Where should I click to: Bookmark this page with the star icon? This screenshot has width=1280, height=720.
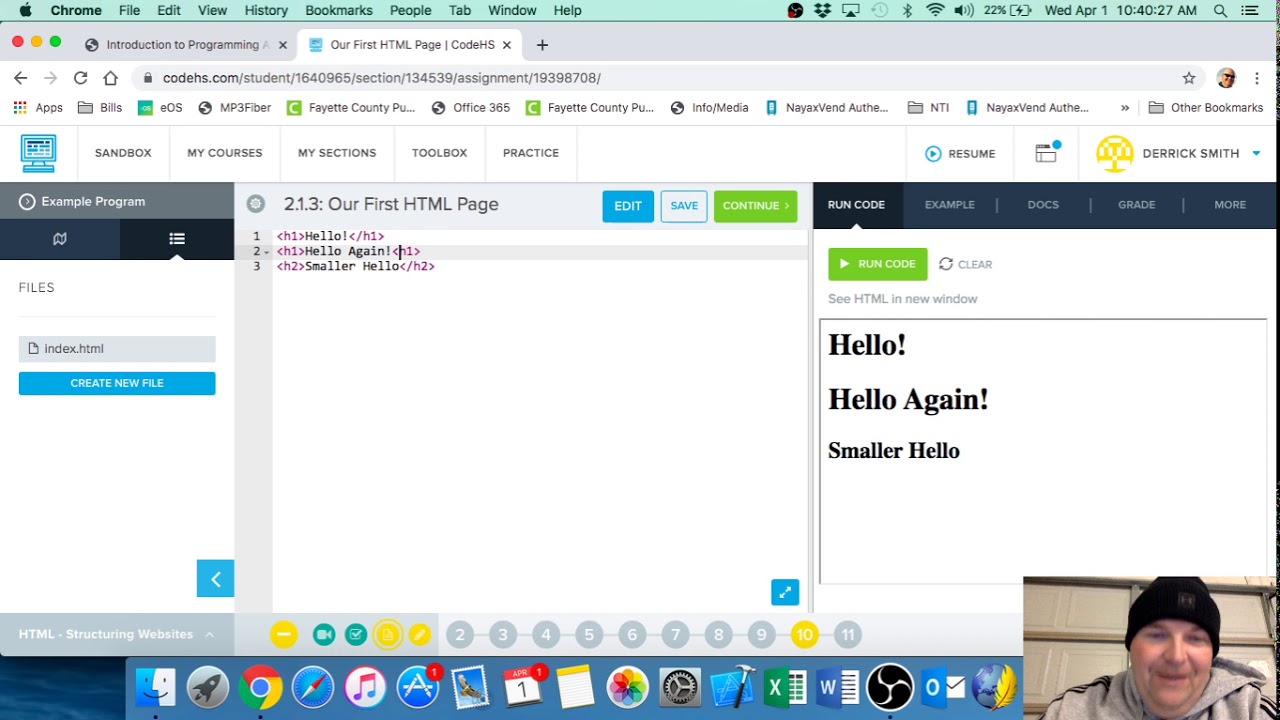(x=1189, y=78)
